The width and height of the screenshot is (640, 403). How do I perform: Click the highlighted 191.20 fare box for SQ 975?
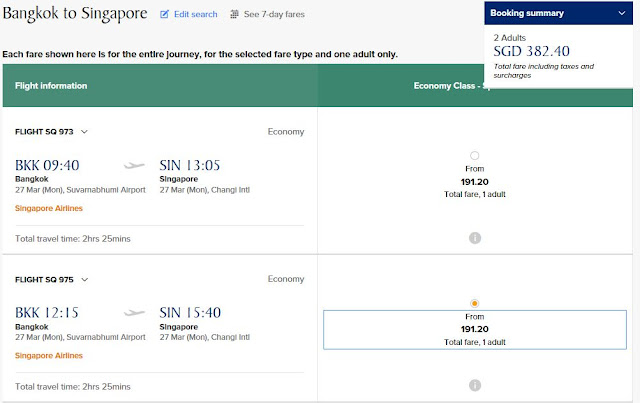[475, 329]
